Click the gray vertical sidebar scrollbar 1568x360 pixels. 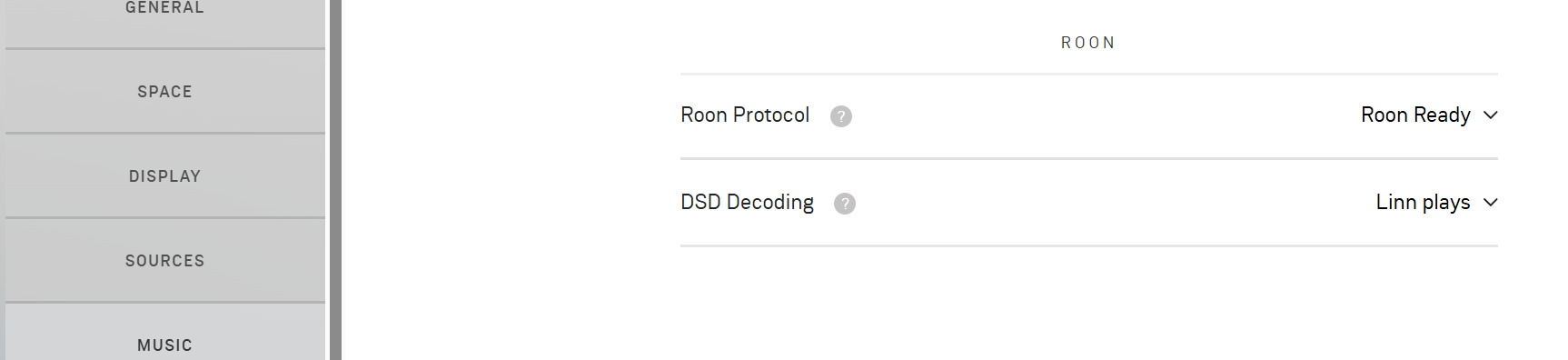pos(335,180)
